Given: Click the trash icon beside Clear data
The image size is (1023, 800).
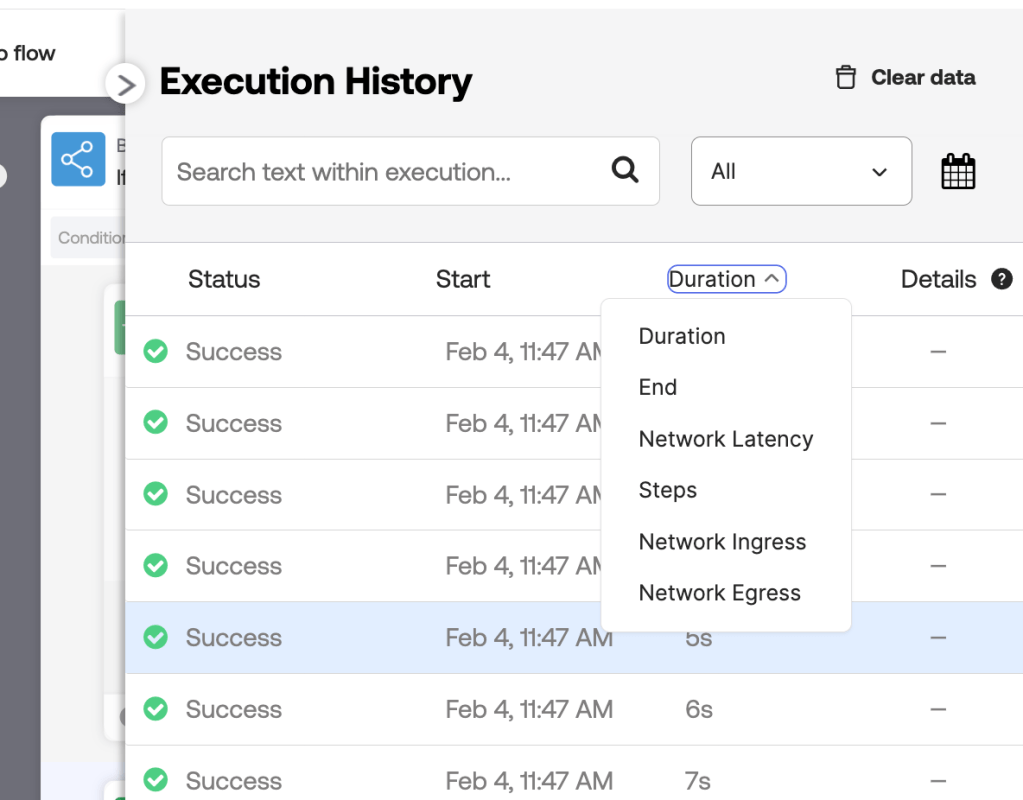Looking at the screenshot, I should click(845, 77).
